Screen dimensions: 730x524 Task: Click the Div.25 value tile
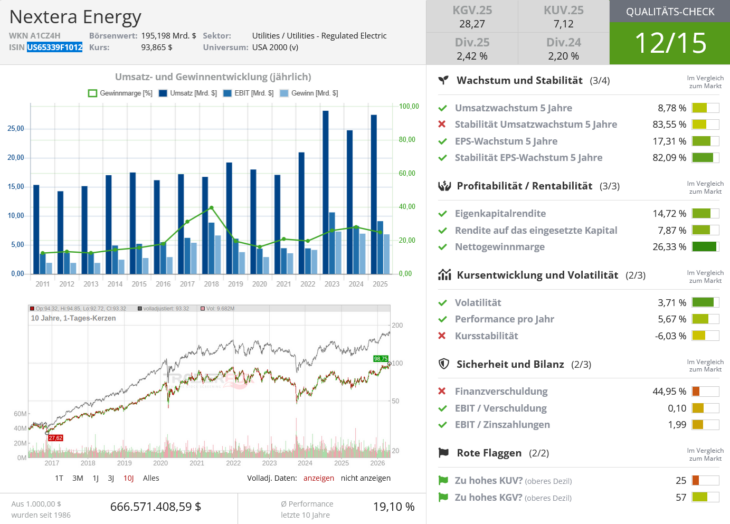472,49
